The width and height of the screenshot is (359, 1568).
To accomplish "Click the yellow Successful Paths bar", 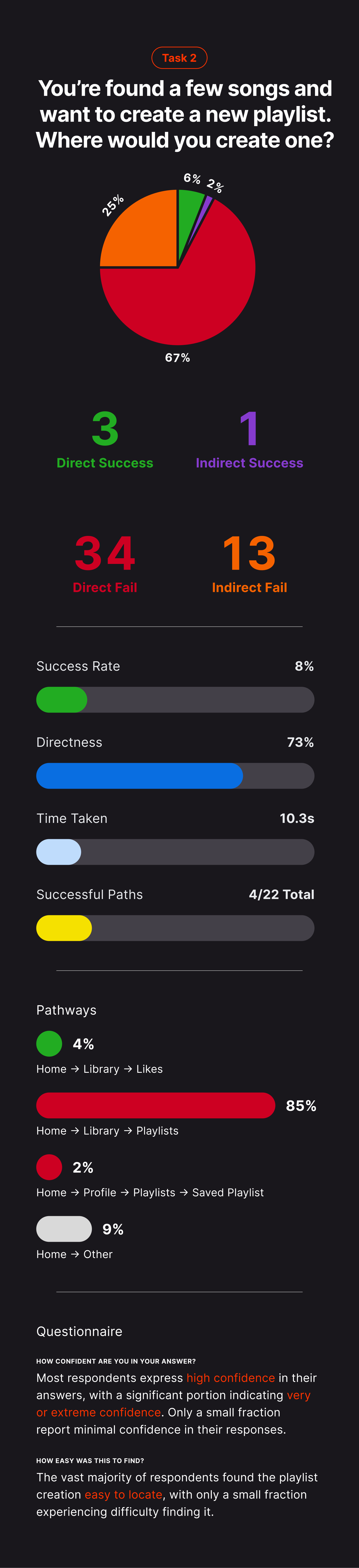I will tap(64, 928).
